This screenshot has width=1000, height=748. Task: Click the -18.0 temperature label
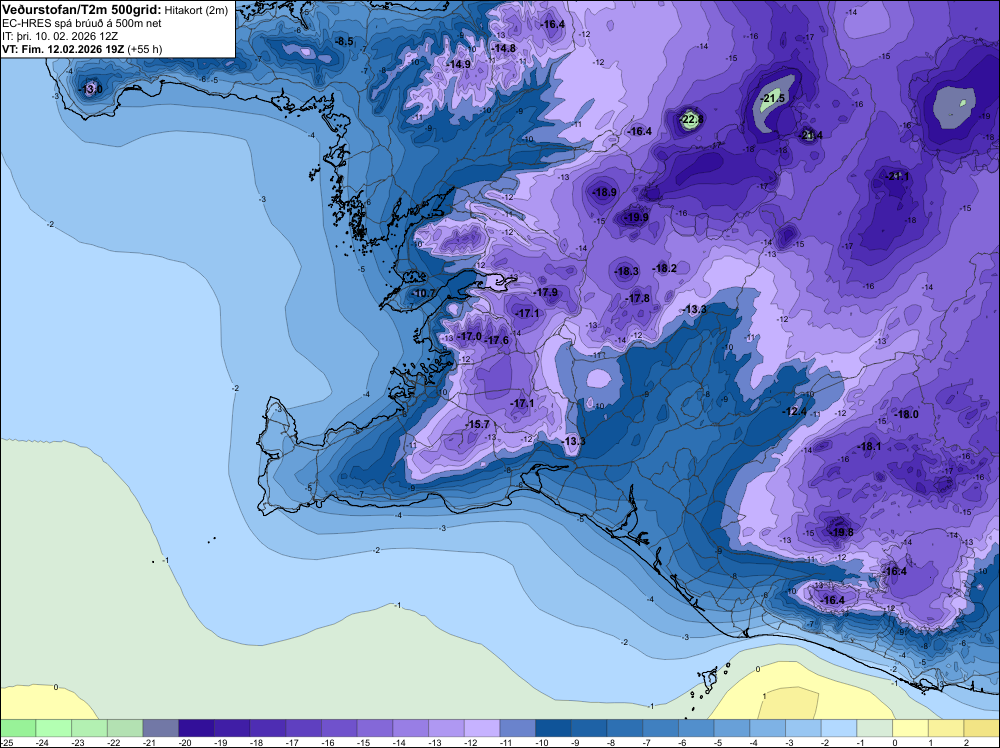point(906,414)
